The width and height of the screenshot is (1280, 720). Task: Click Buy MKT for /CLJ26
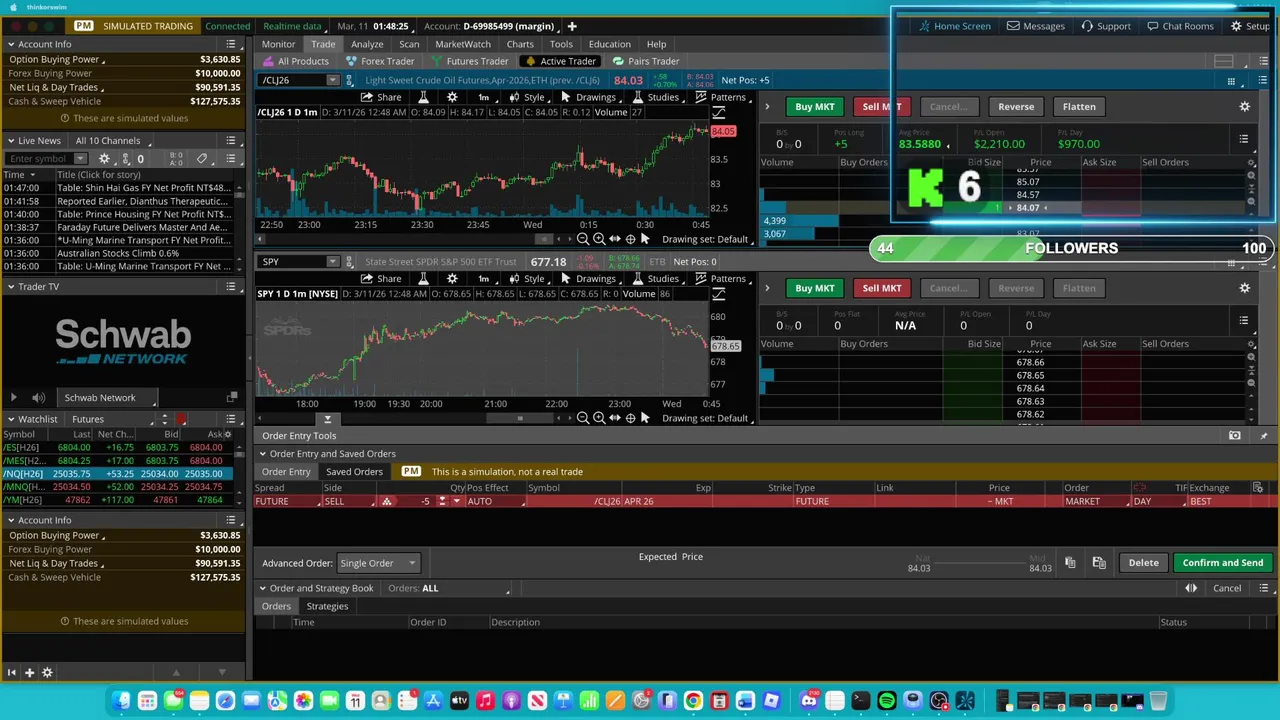tap(814, 107)
